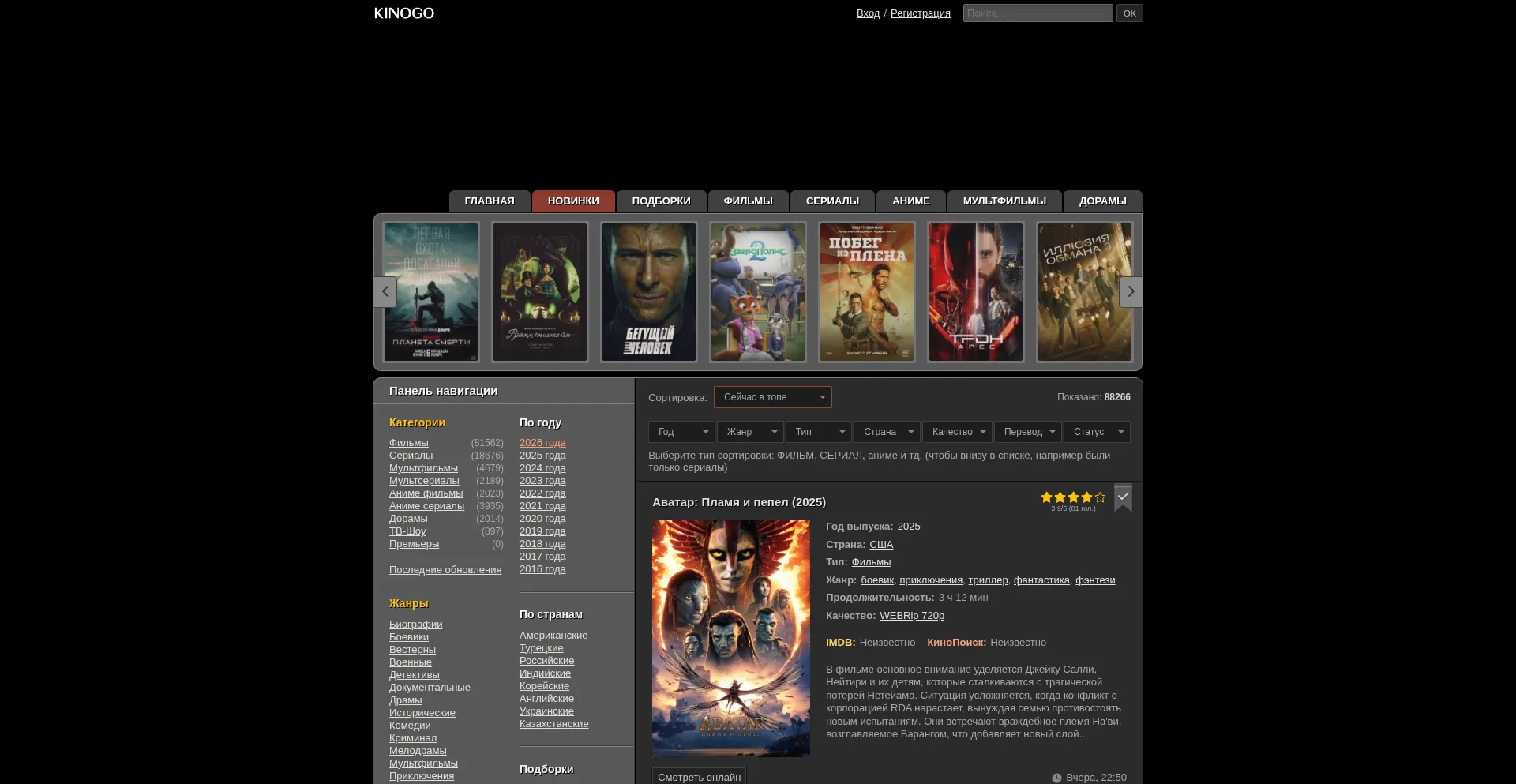
Task: Expand the Жанр filter dropdown
Action: point(749,432)
